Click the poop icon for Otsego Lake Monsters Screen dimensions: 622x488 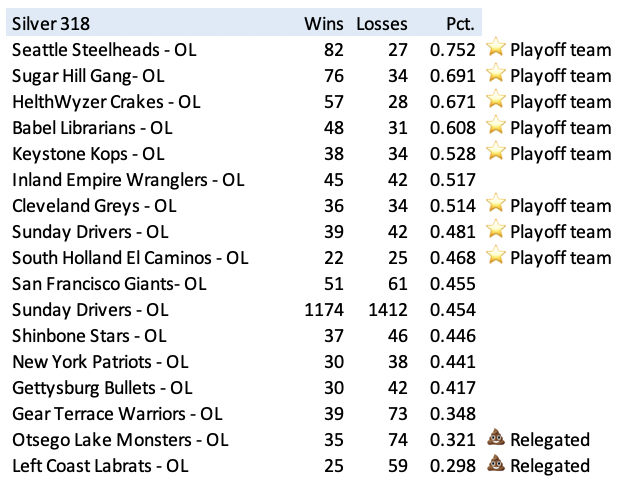click(x=496, y=439)
